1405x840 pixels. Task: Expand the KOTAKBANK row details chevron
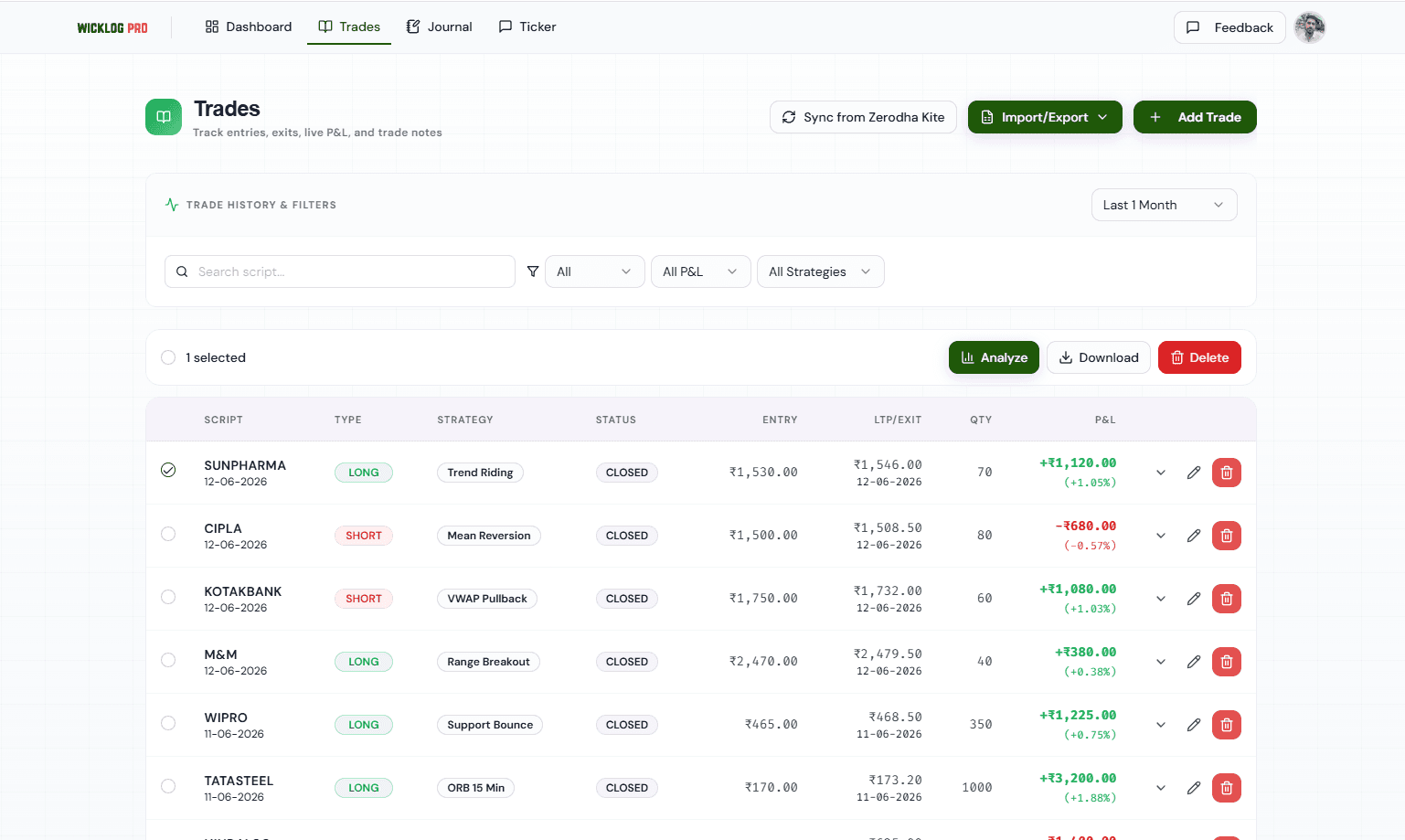click(x=1161, y=599)
